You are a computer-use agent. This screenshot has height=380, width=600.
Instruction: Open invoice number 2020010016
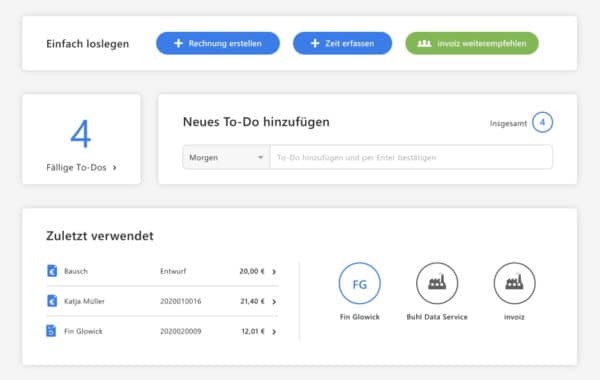[x=181, y=301]
